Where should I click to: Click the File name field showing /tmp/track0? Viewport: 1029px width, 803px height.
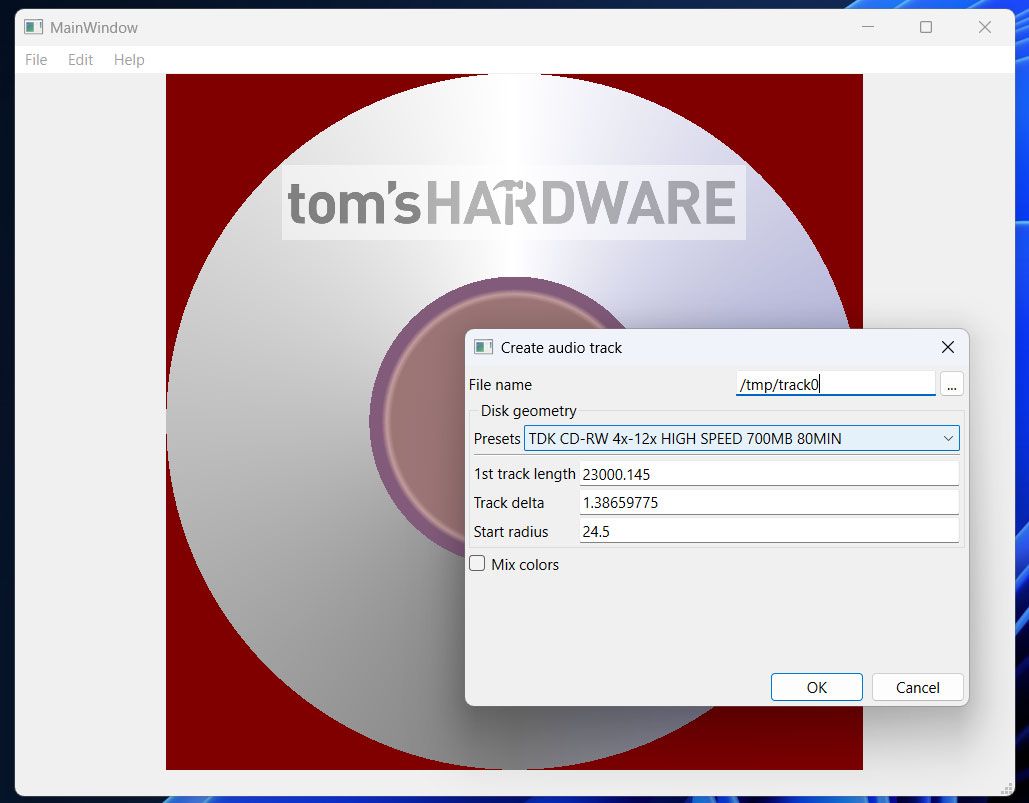[835, 384]
